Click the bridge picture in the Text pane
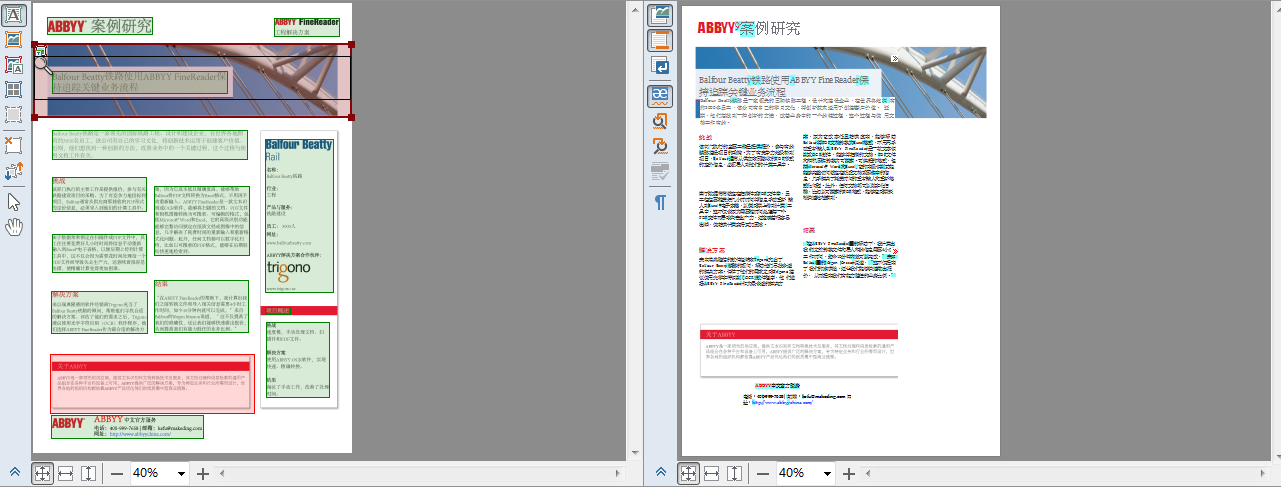1281x487 pixels. tap(841, 82)
